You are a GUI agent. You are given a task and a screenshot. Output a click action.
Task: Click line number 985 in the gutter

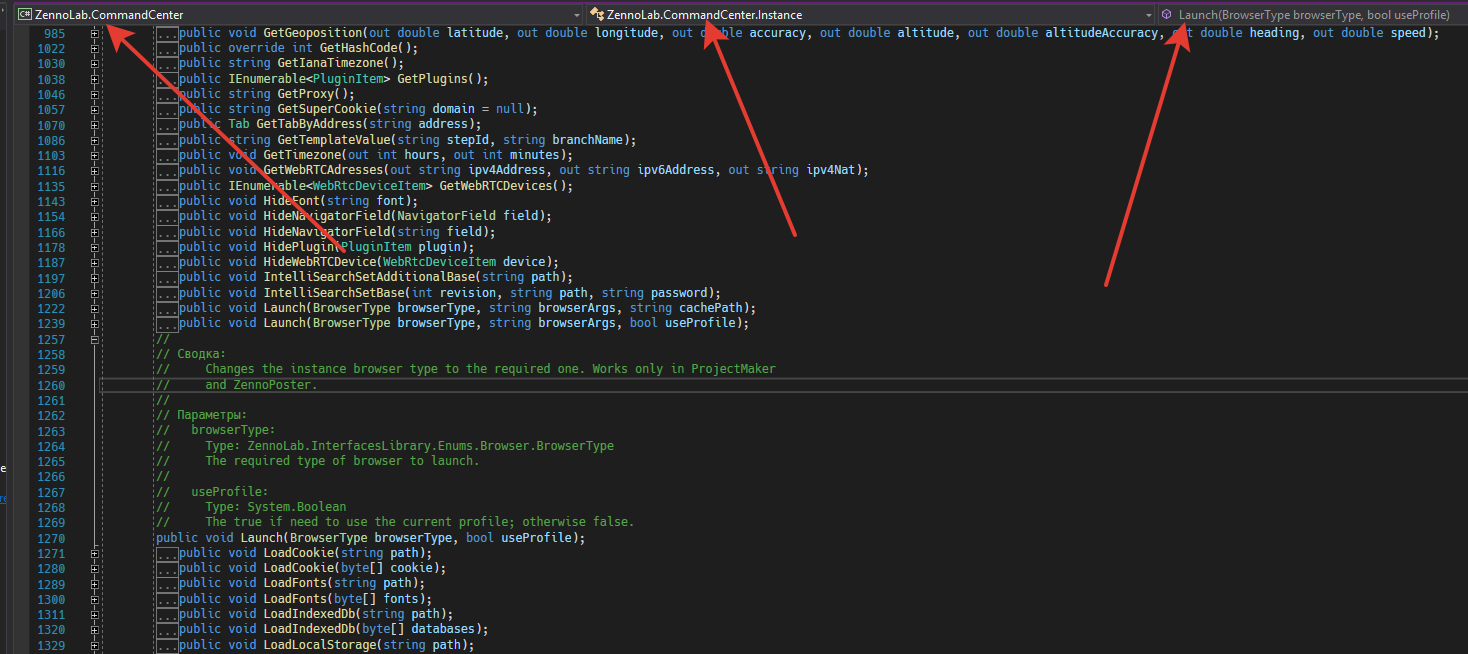(54, 33)
